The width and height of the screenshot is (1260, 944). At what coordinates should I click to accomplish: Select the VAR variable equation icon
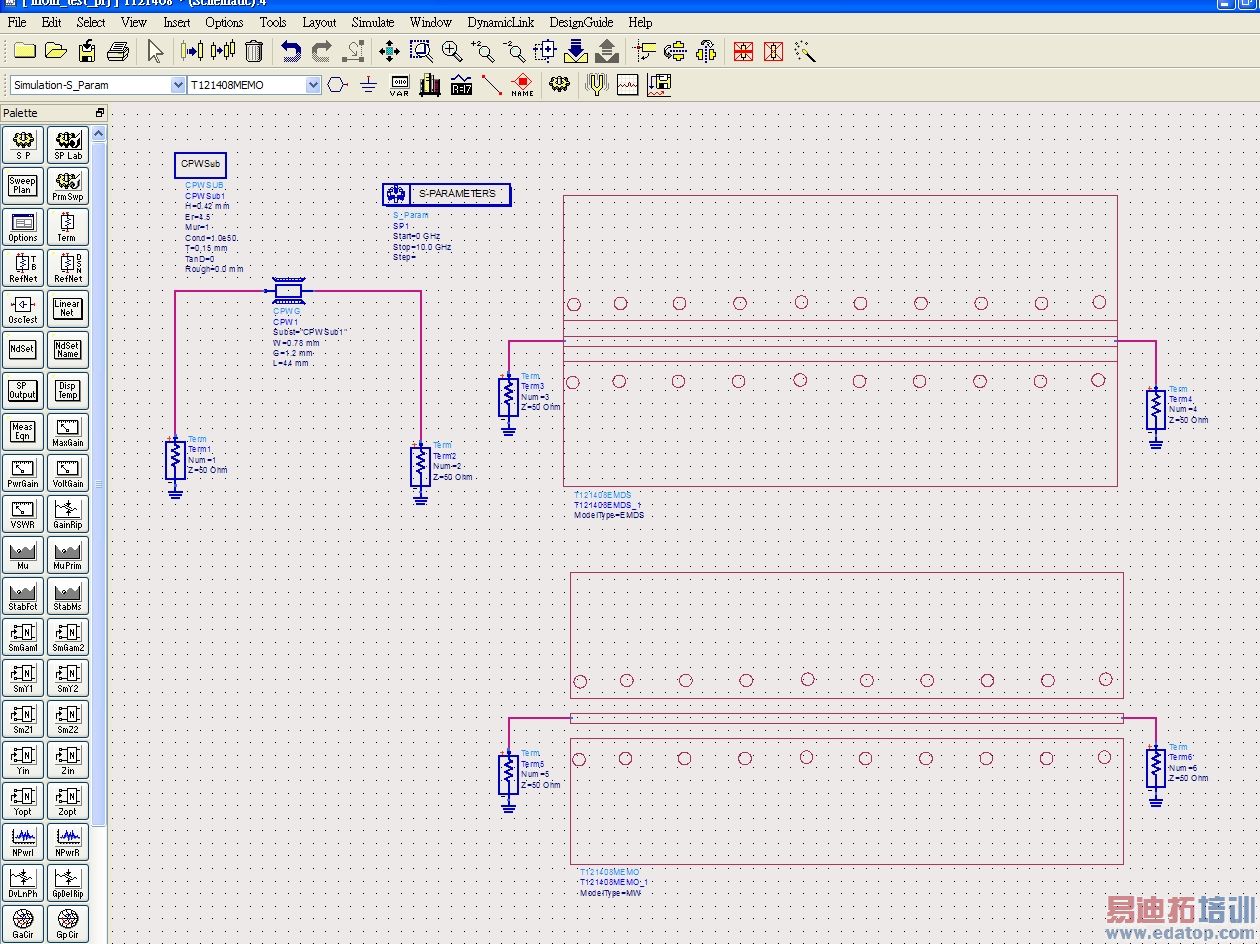pyautogui.click(x=399, y=85)
